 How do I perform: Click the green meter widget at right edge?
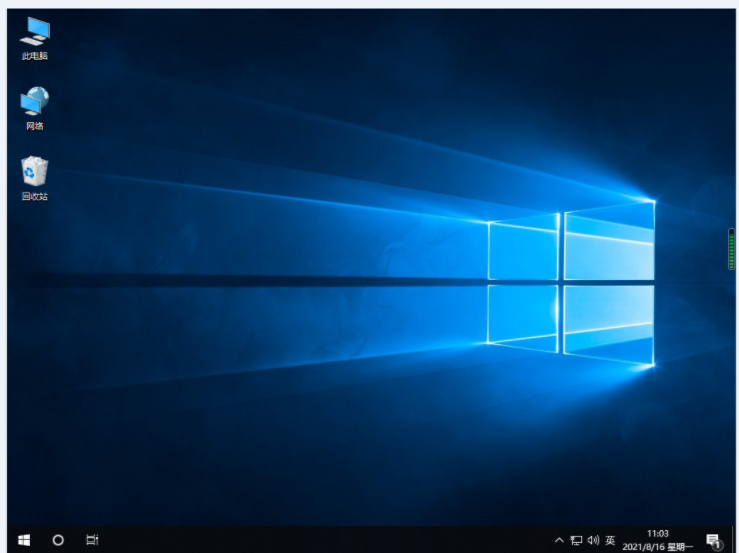pos(731,249)
